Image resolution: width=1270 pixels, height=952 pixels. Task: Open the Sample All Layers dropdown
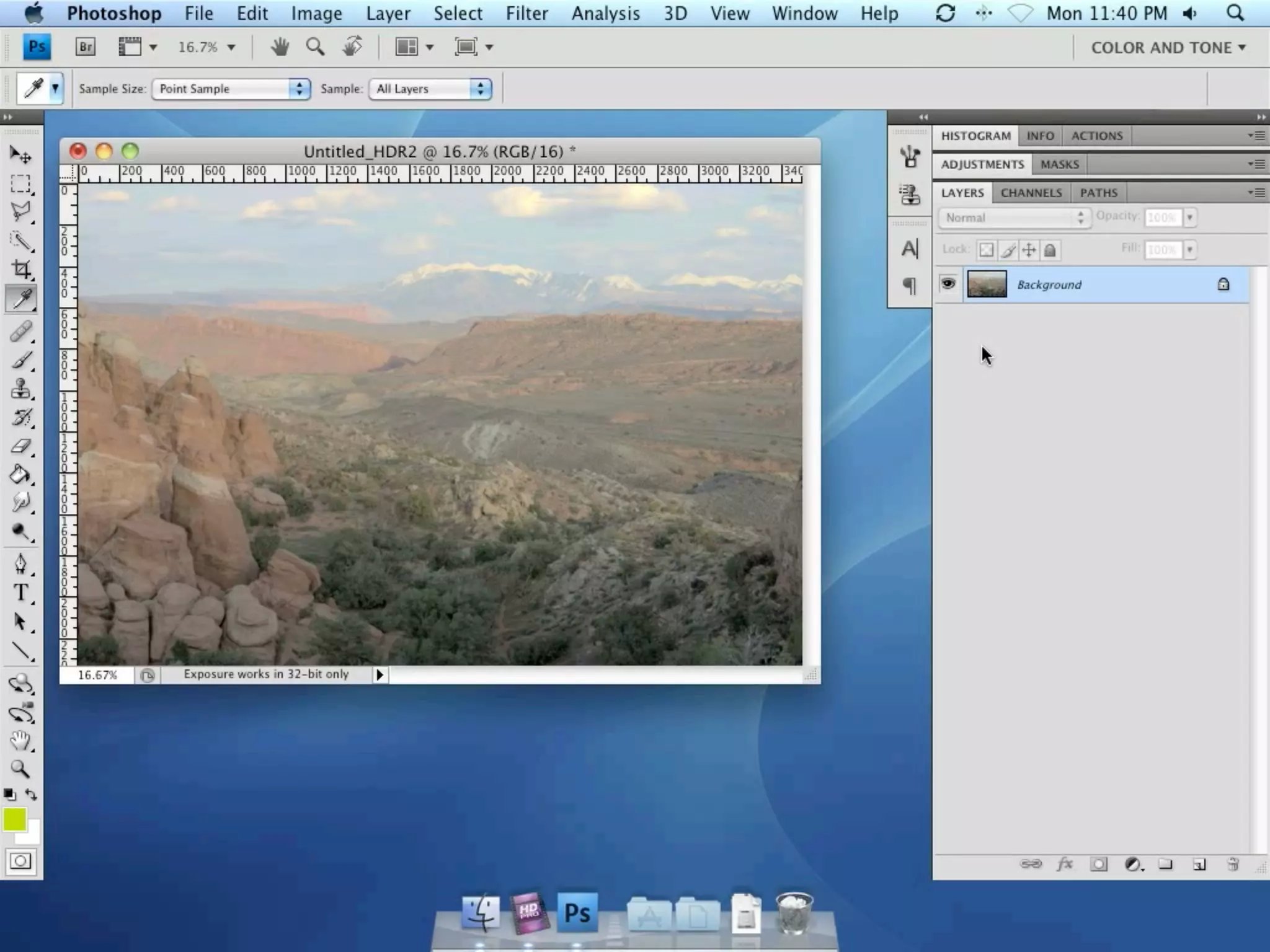coord(430,89)
